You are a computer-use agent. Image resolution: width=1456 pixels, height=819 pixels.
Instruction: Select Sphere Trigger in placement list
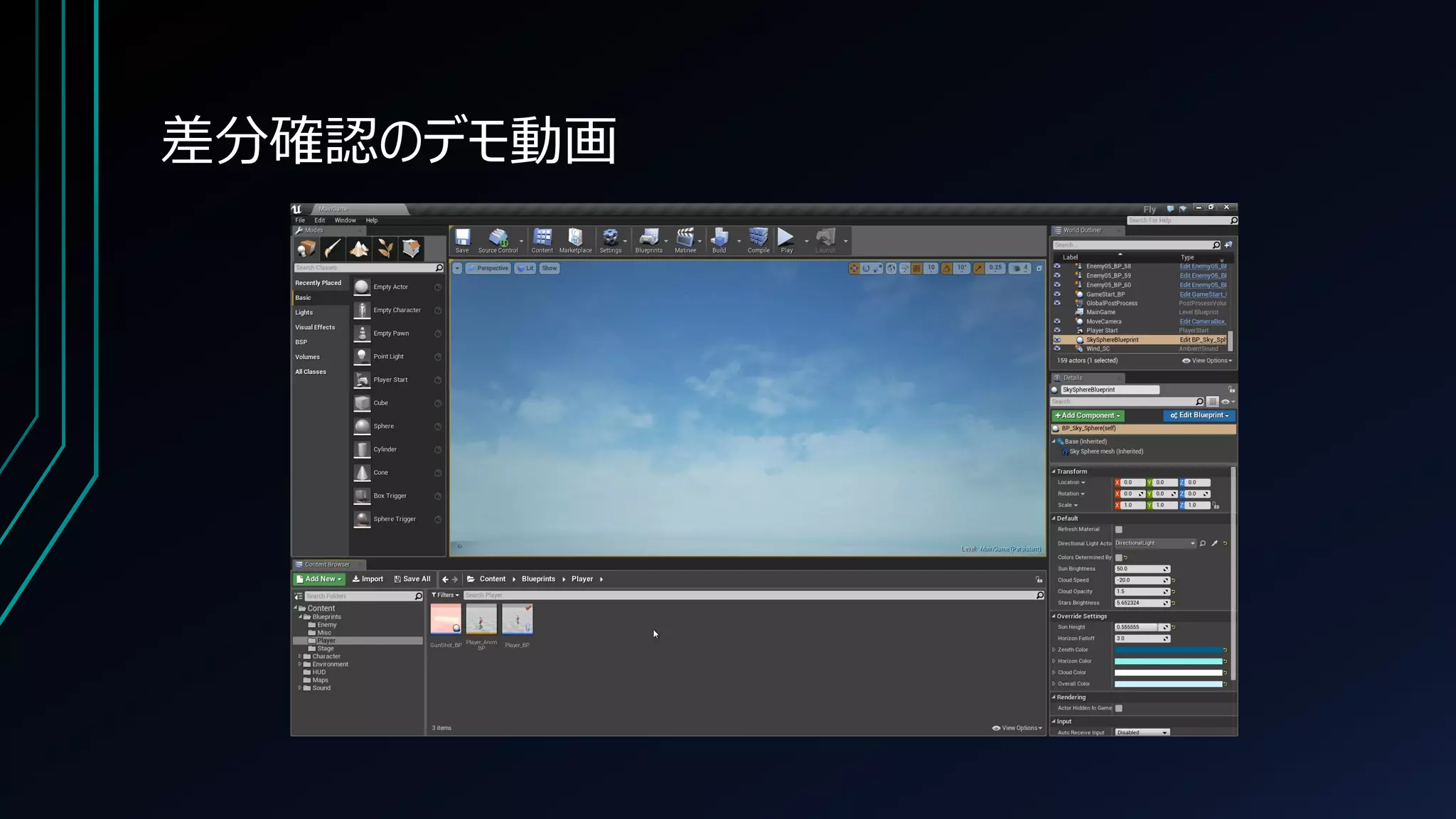(397, 519)
